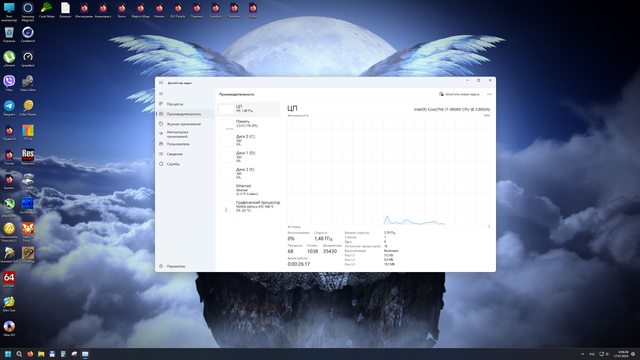Screen dimensions: 640x360
Task: Open the NTLite desktop icon
Action: pyautogui.click(x=28, y=132)
